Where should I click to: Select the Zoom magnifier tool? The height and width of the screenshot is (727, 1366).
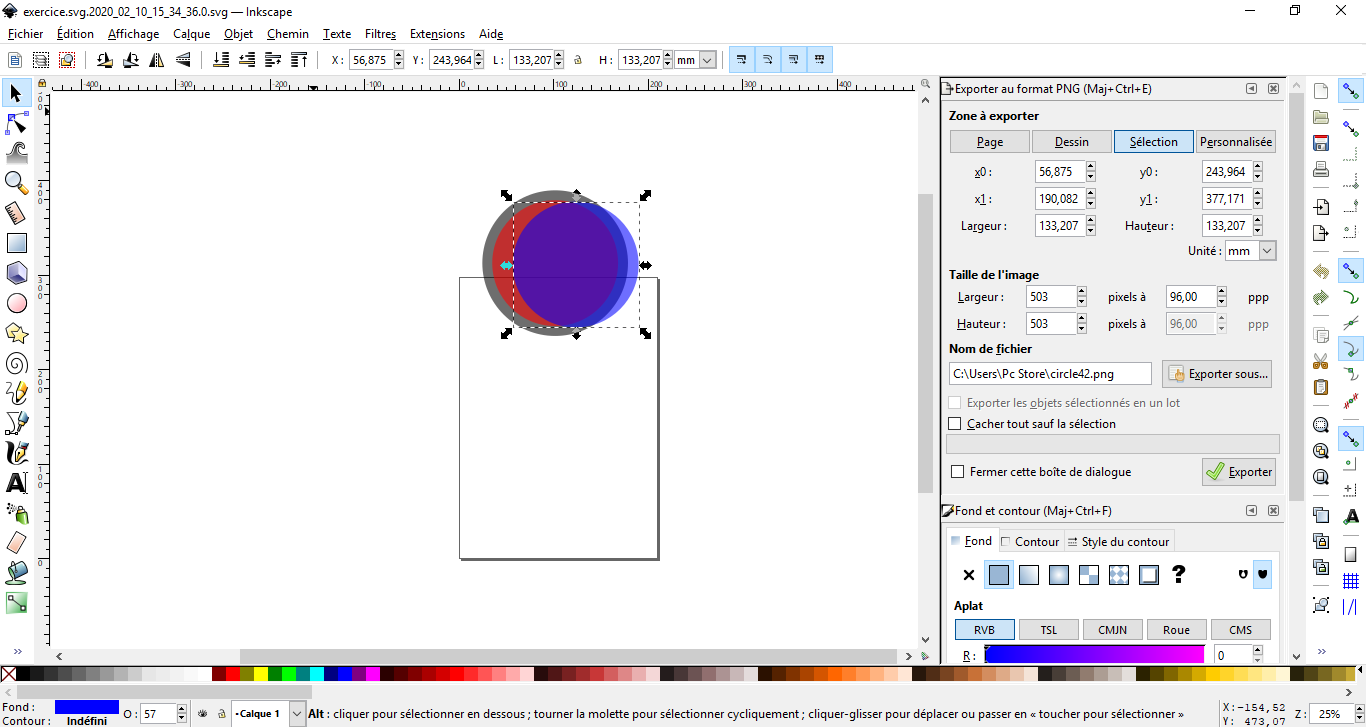(x=16, y=182)
